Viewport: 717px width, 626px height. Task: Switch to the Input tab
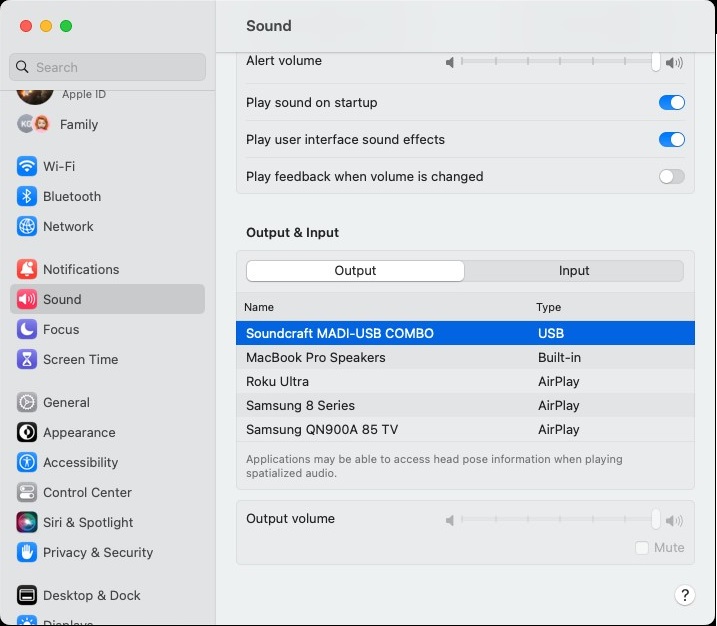click(574, 271)
